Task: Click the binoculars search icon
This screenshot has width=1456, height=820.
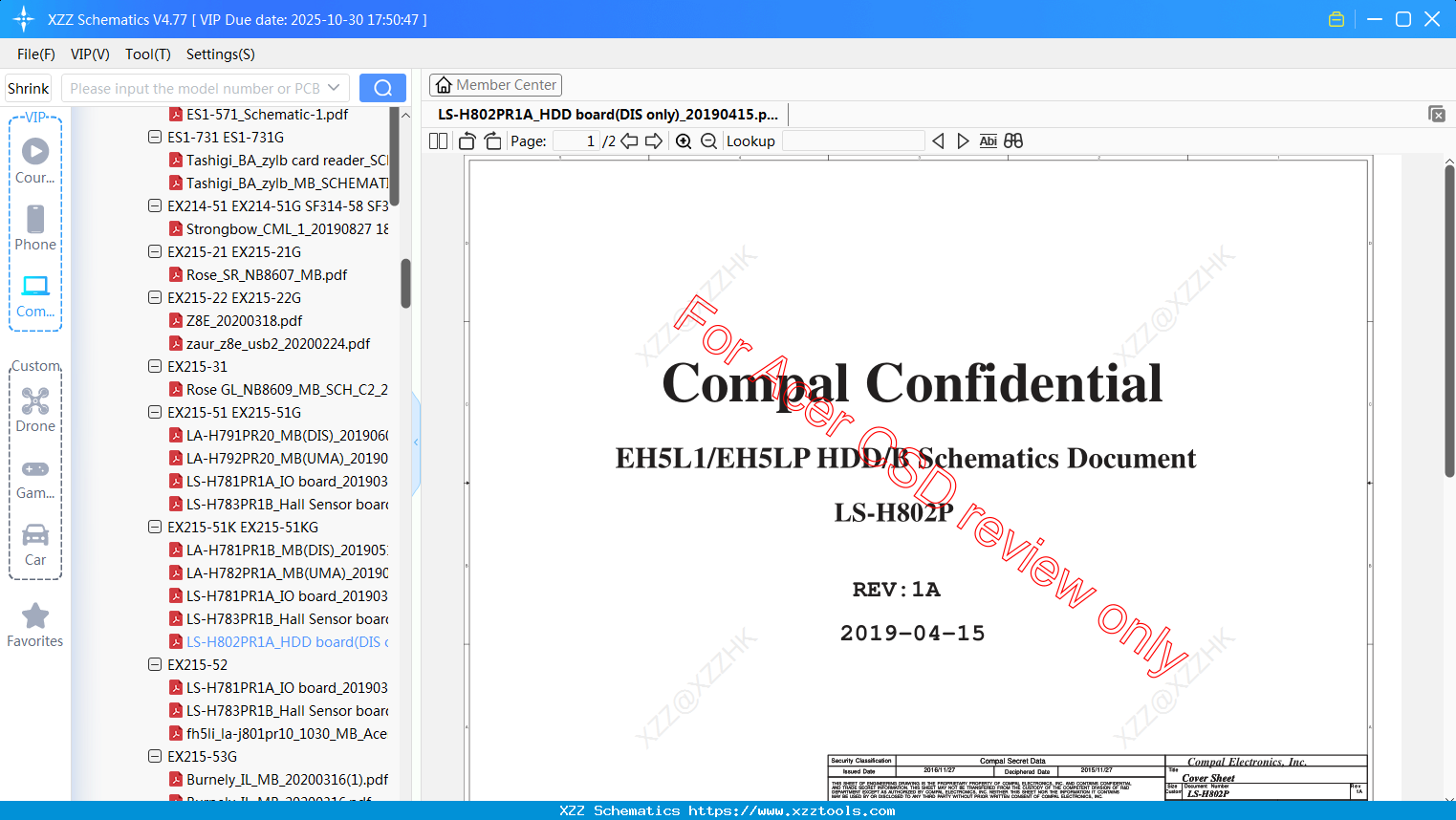Action: (1013, 141)
